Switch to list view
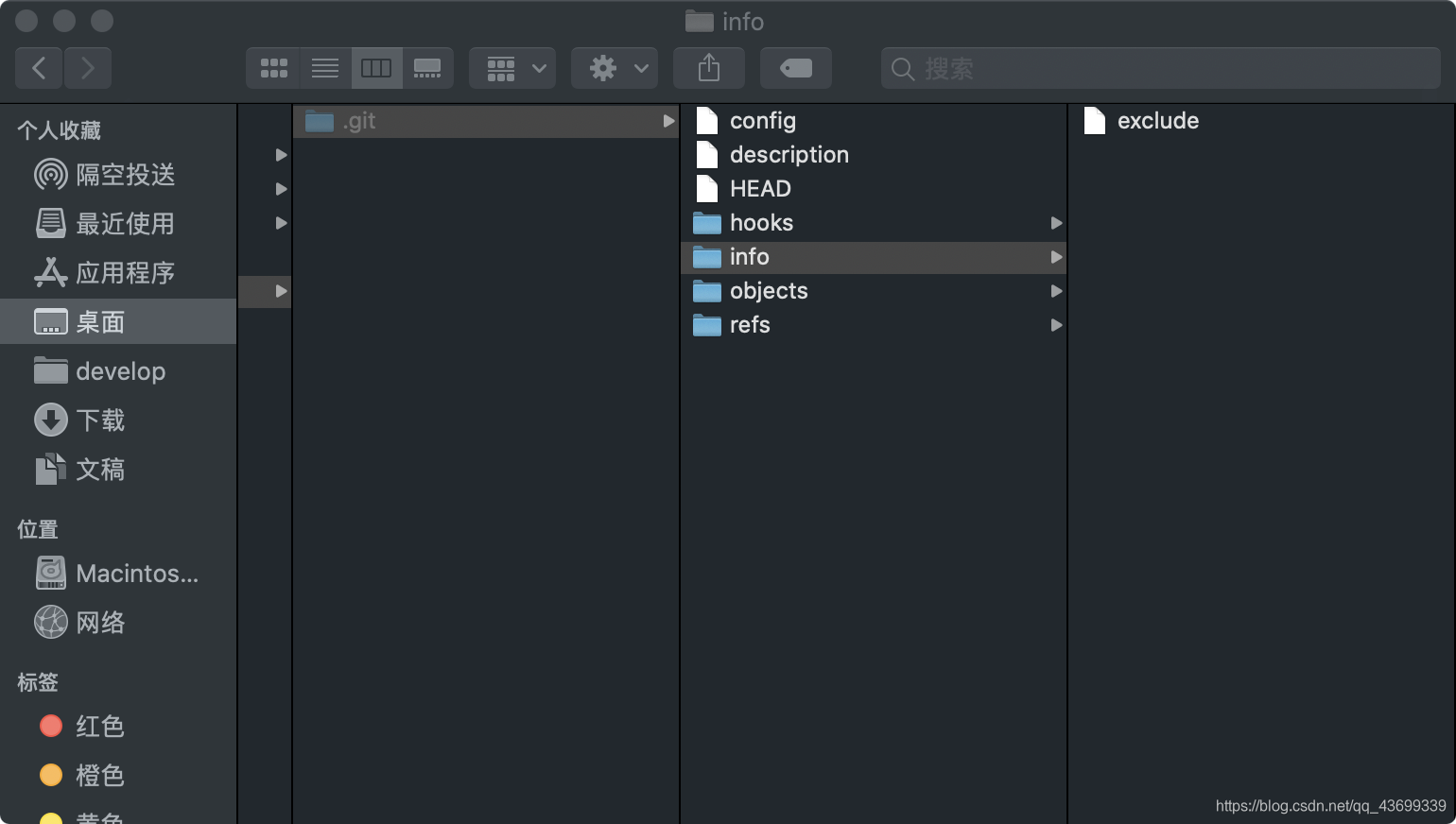The image size is (1456, 824). pyautogui.click(x=325, y=68)
